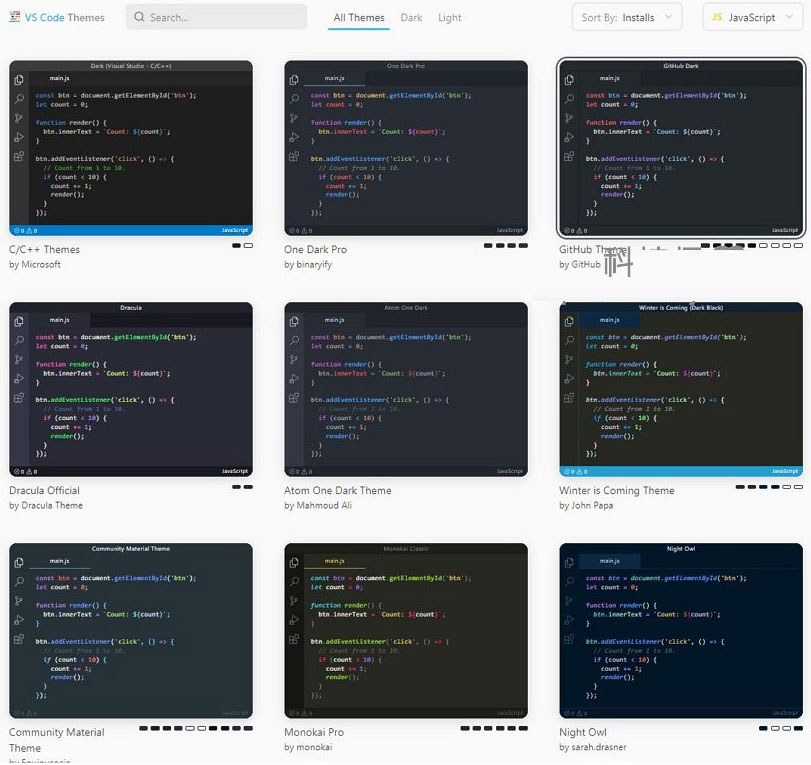Select the light variant swatch under C/C++ Themes
The height and width of the screenshot is (765, 811).
click(248, 245)
